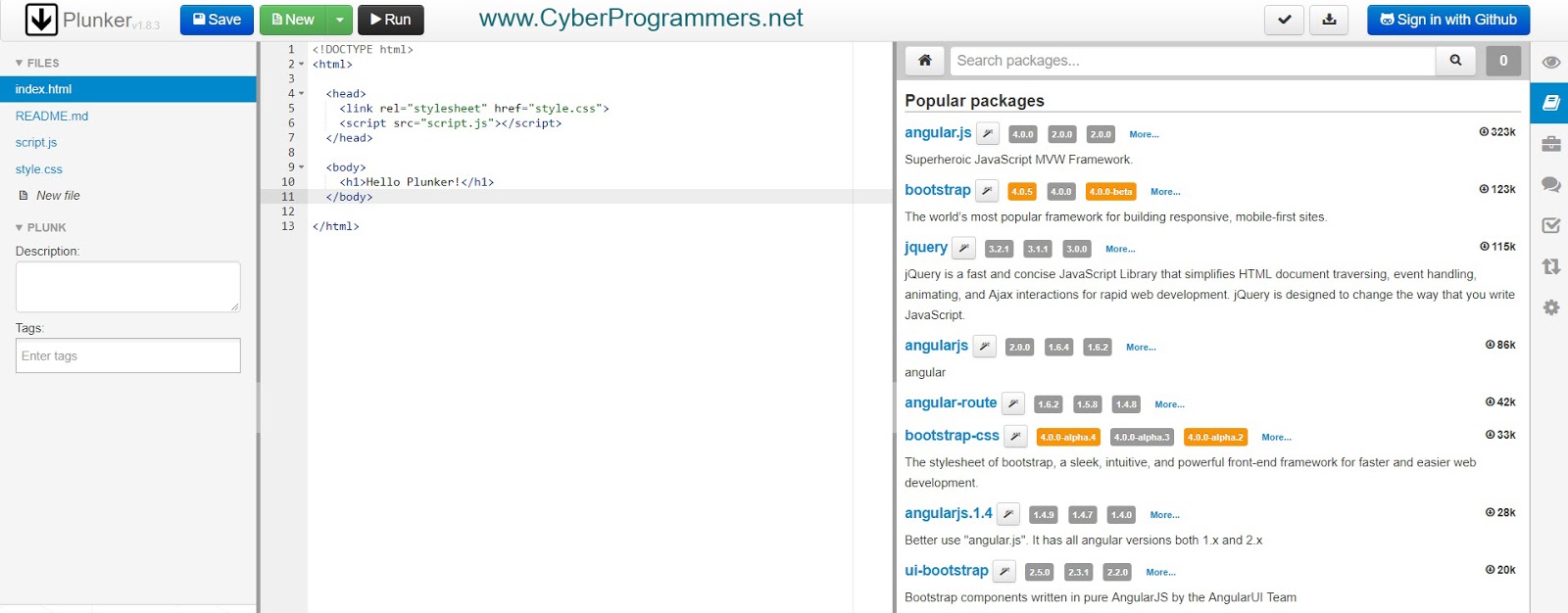This screenshot has width=1568, height=613.
Task: Click the packages home button
Action: coord(924,61)
